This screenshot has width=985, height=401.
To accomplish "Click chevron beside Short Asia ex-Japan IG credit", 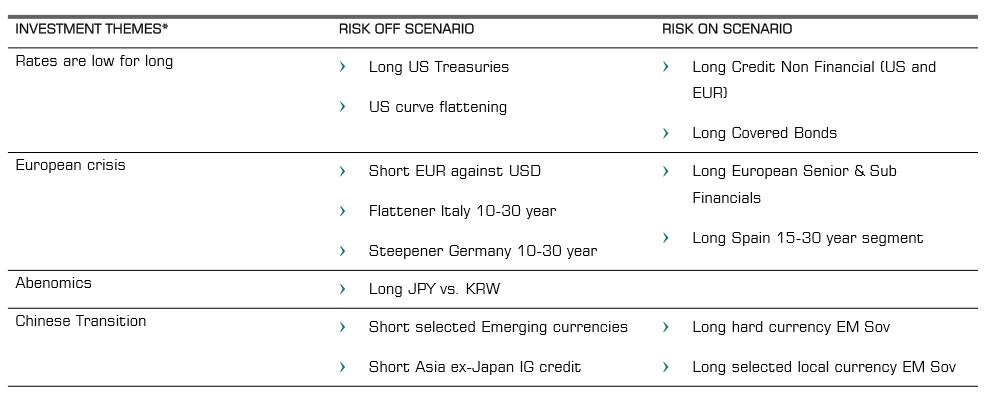I will coord(343,367).
